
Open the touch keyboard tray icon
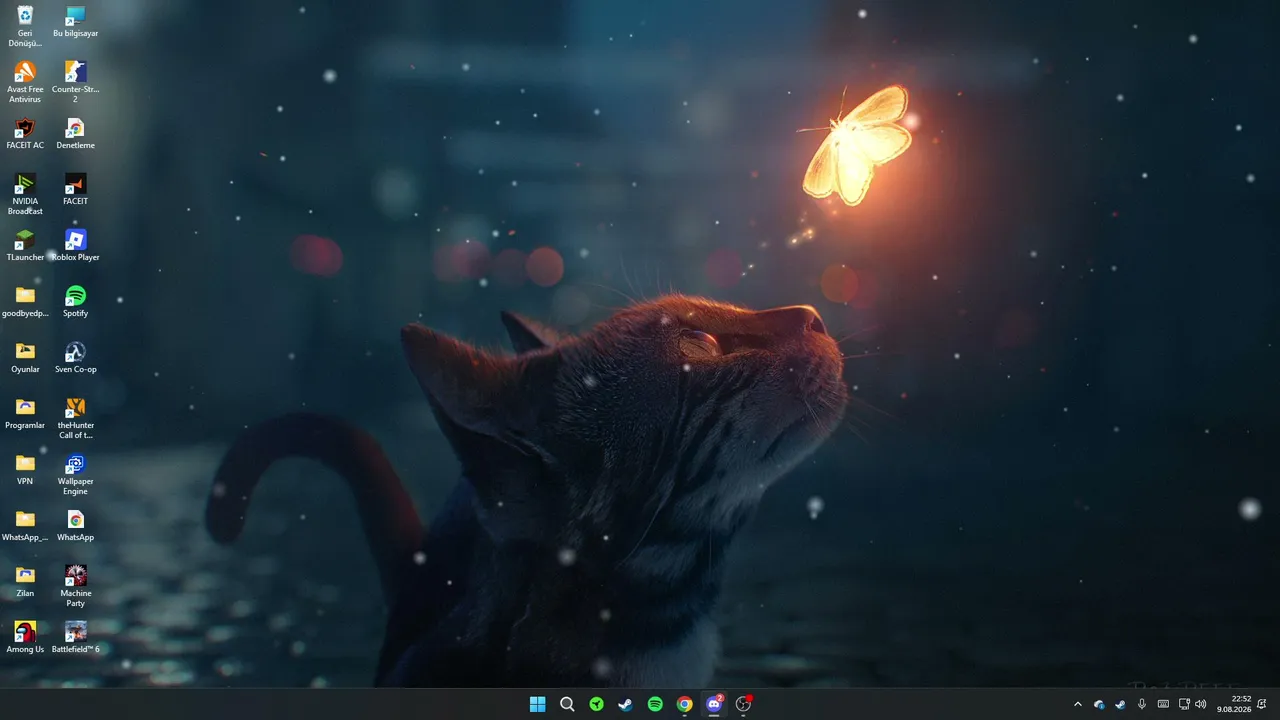(x=1163, y=704)
